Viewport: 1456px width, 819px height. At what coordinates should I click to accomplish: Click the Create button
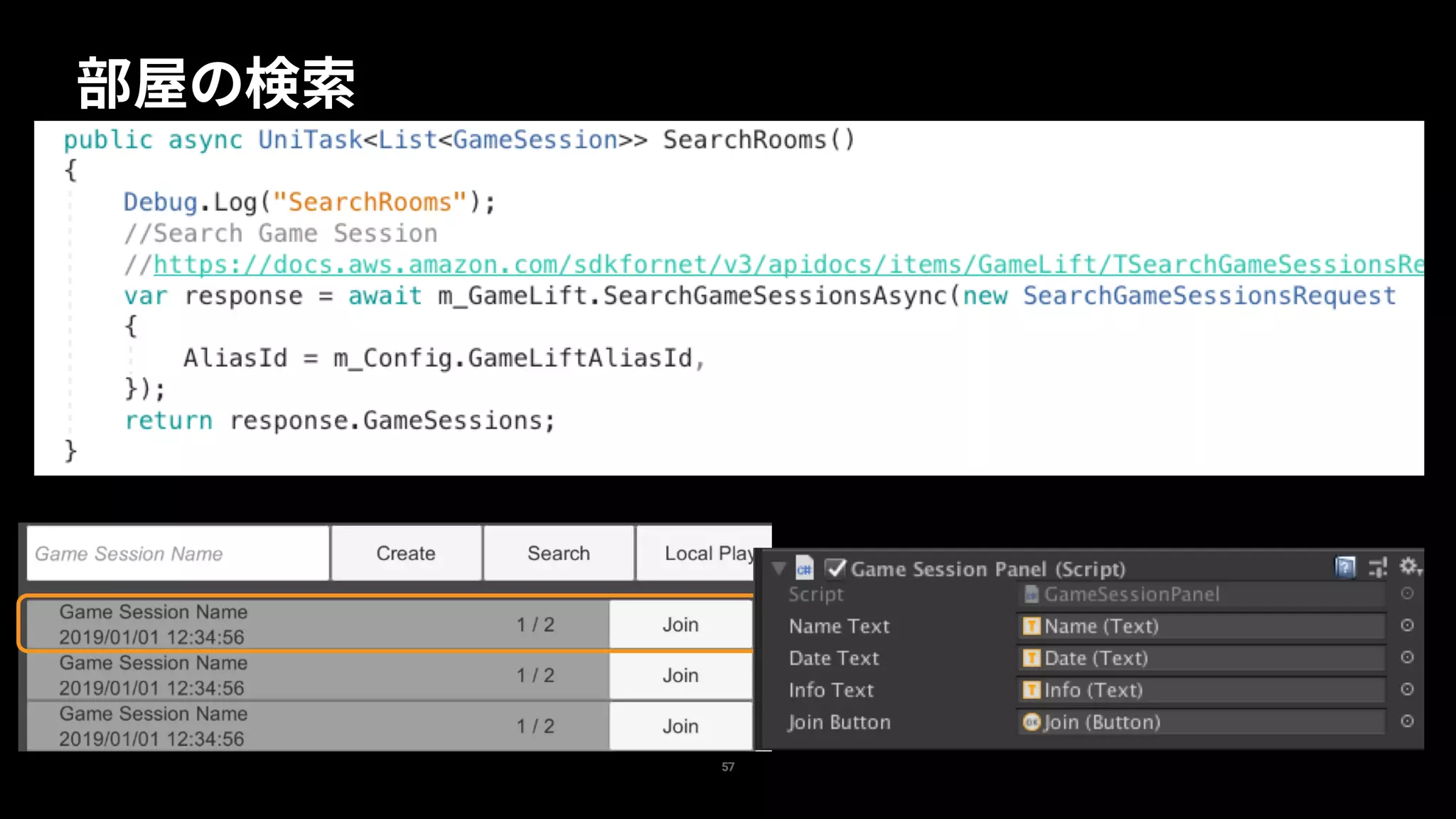point(406,553)
